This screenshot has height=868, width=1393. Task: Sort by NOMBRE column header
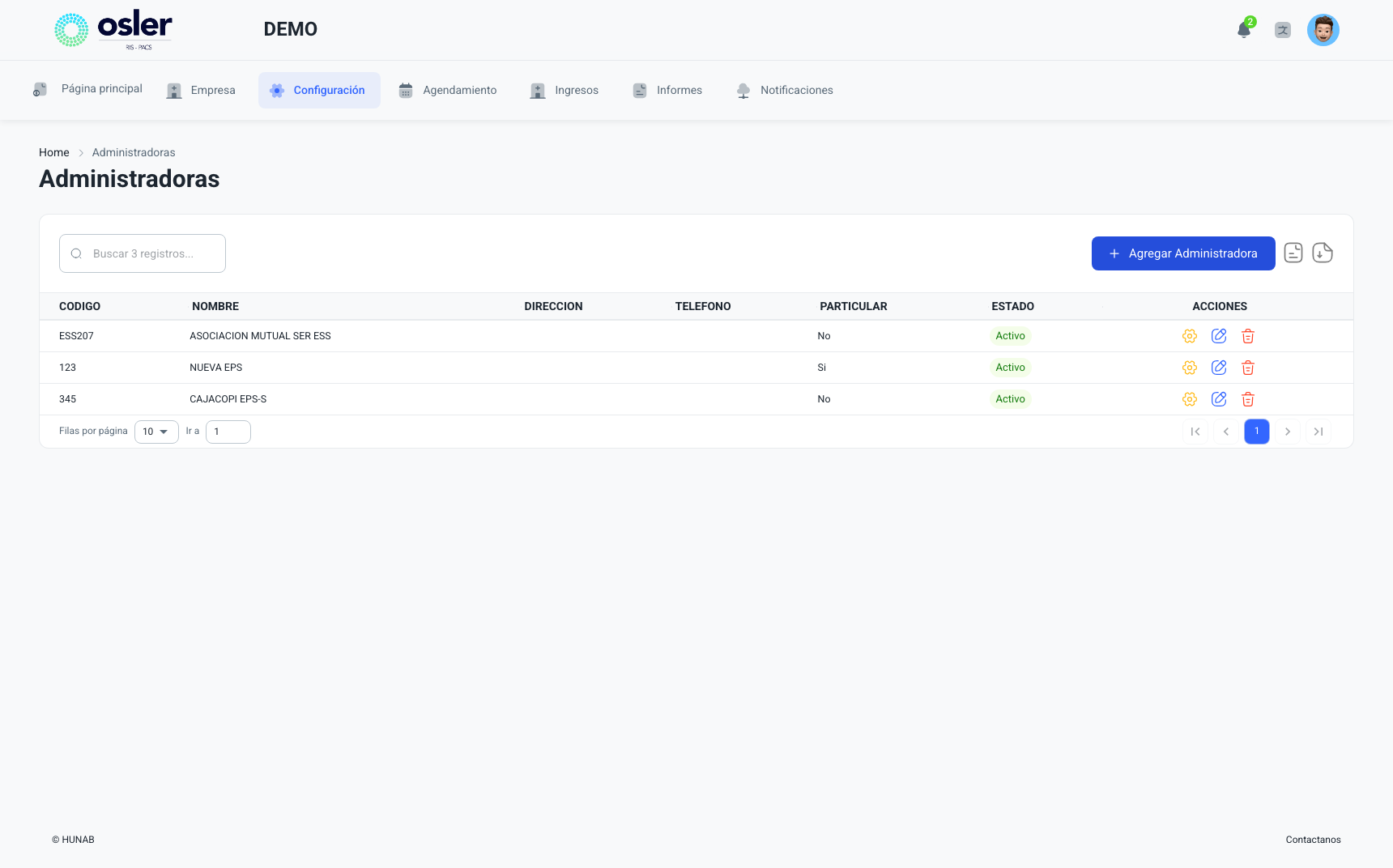pyautogui.click(x=215, y=306)
